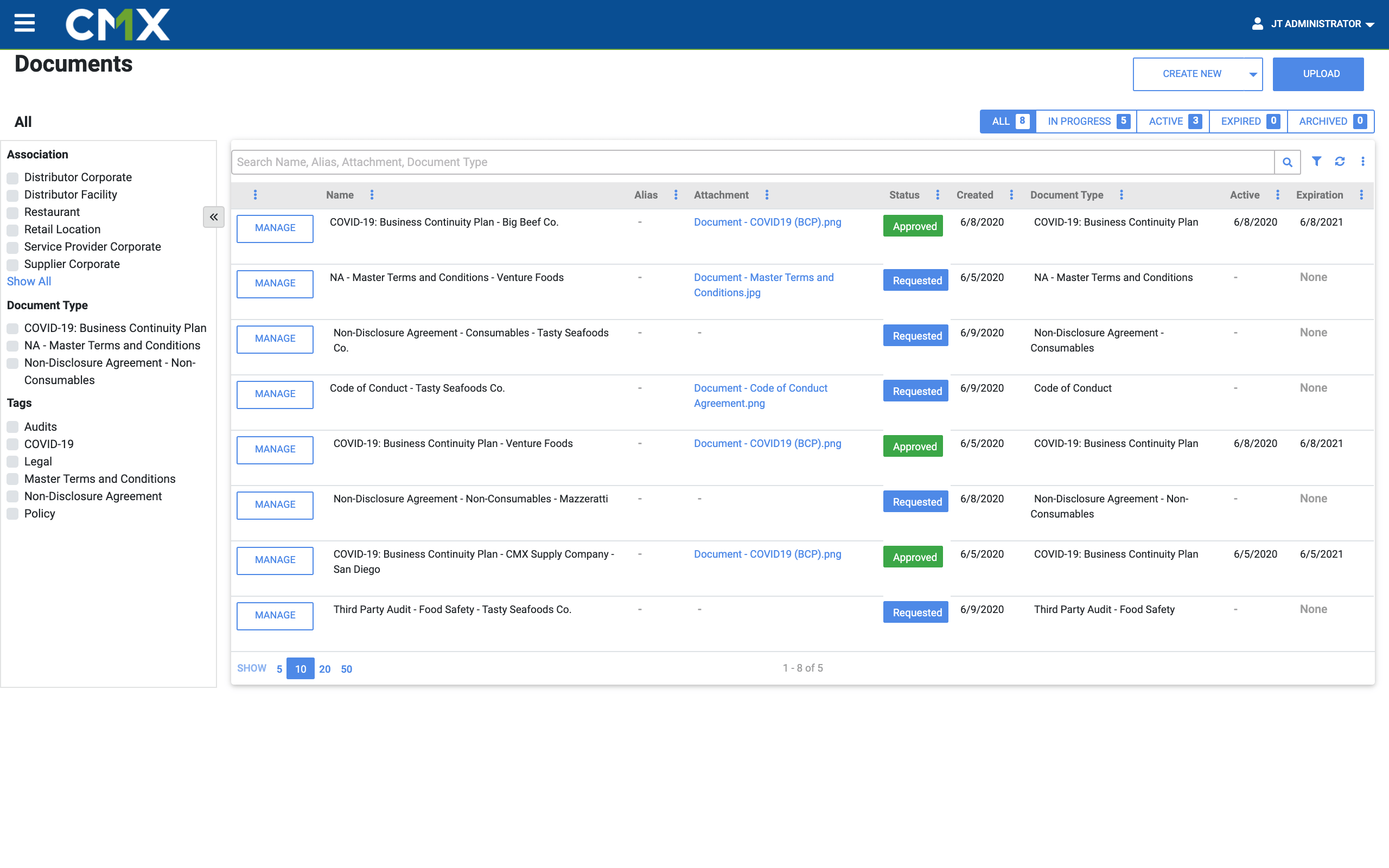The width and height of the screenshot is (1389, 868).
Task: Tick the Supplier Corporate checkbox
Action: 12,265
